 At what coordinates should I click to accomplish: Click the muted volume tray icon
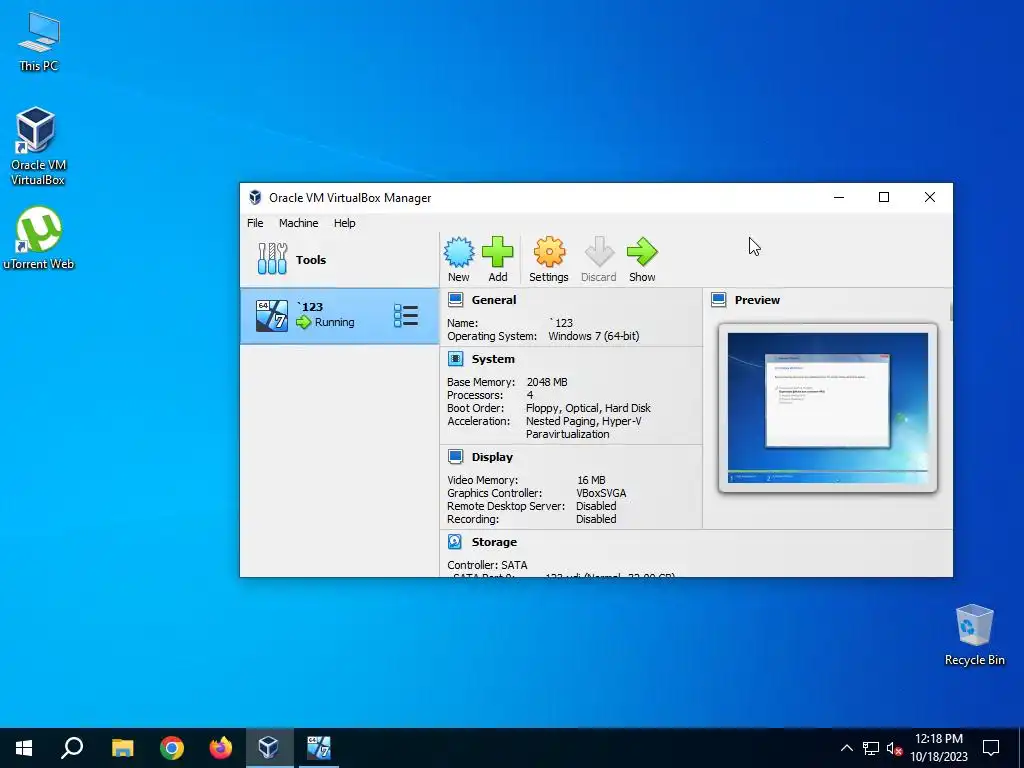(895, 748)
